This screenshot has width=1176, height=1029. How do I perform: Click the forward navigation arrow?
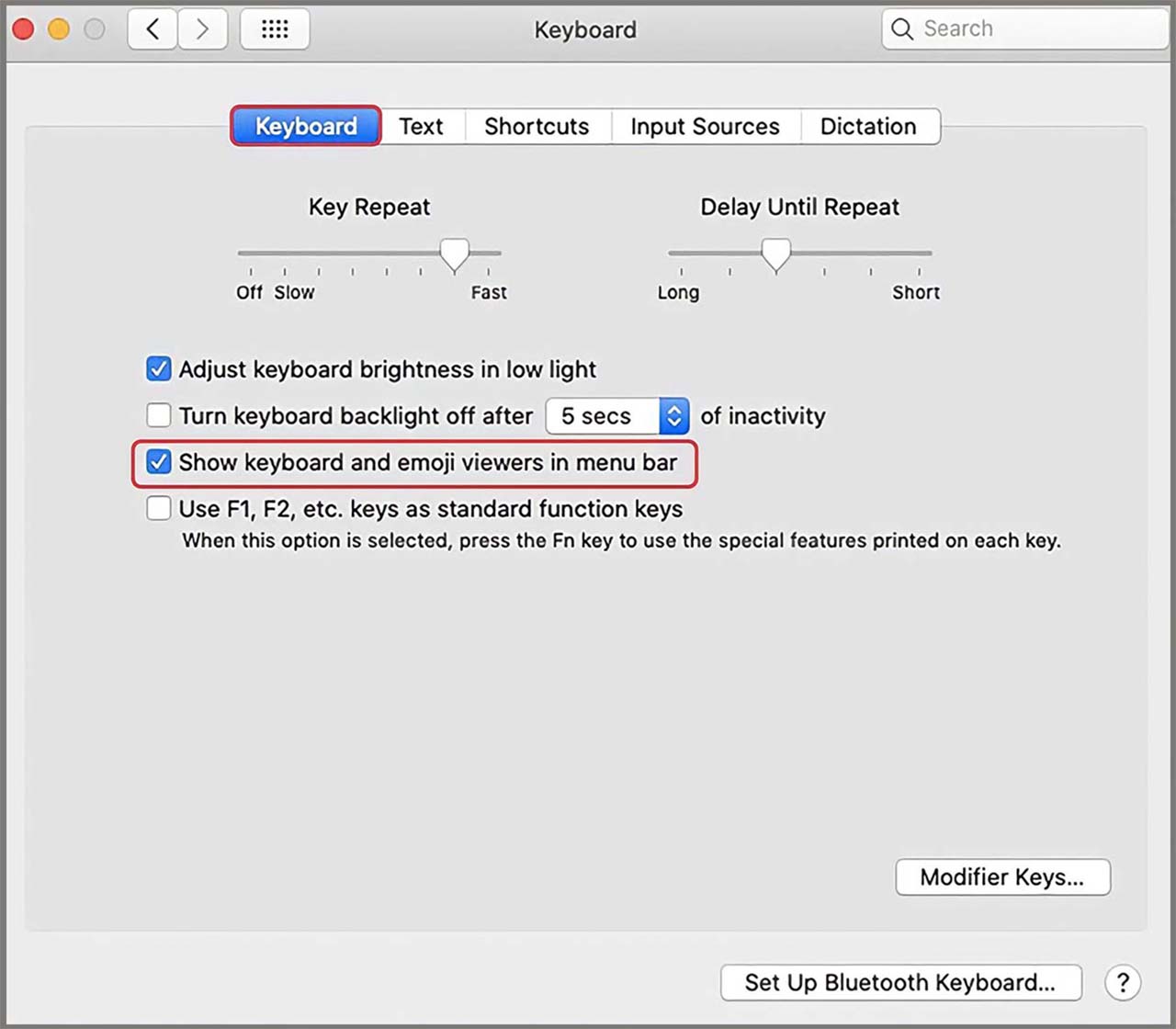202,28
